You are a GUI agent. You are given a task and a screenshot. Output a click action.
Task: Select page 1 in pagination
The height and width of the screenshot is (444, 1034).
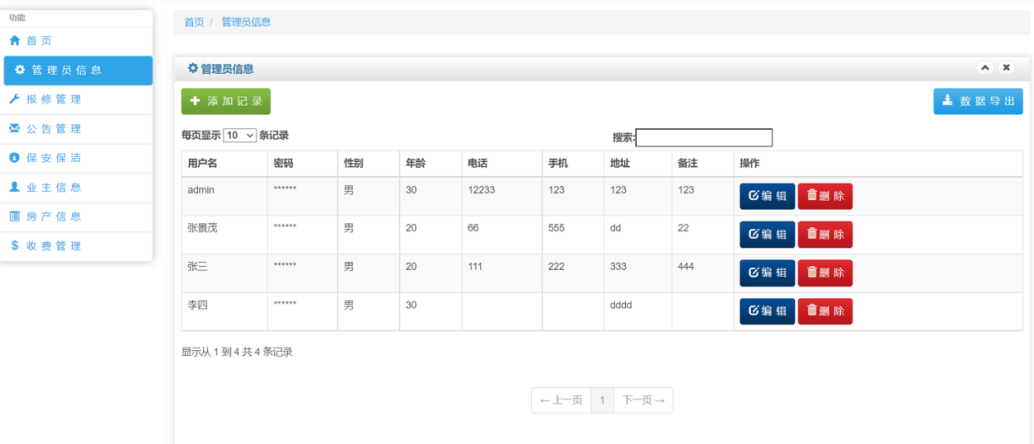click(602, 400)
